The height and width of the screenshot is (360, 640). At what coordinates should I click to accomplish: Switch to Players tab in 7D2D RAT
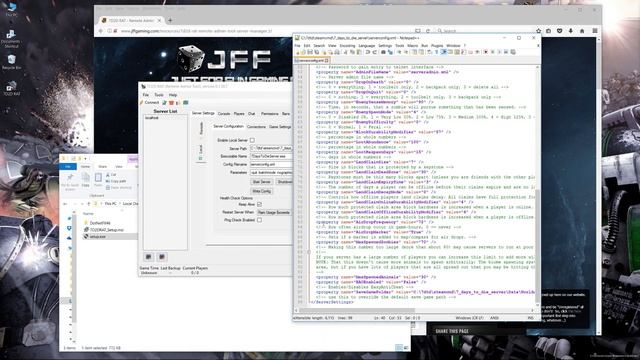pos(239,113)
